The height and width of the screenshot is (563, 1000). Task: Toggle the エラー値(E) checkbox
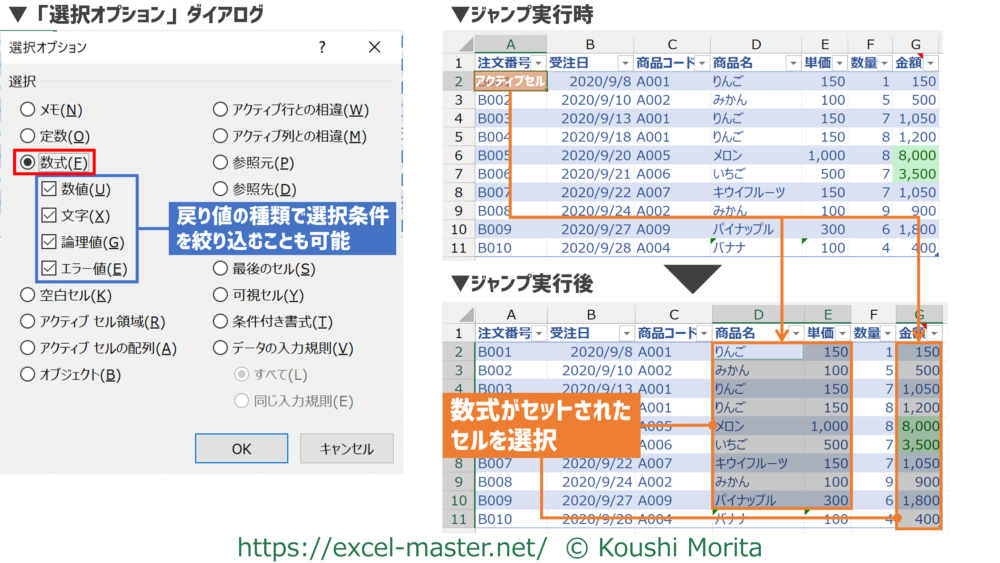pyautogui.click(x=49, y=268)
